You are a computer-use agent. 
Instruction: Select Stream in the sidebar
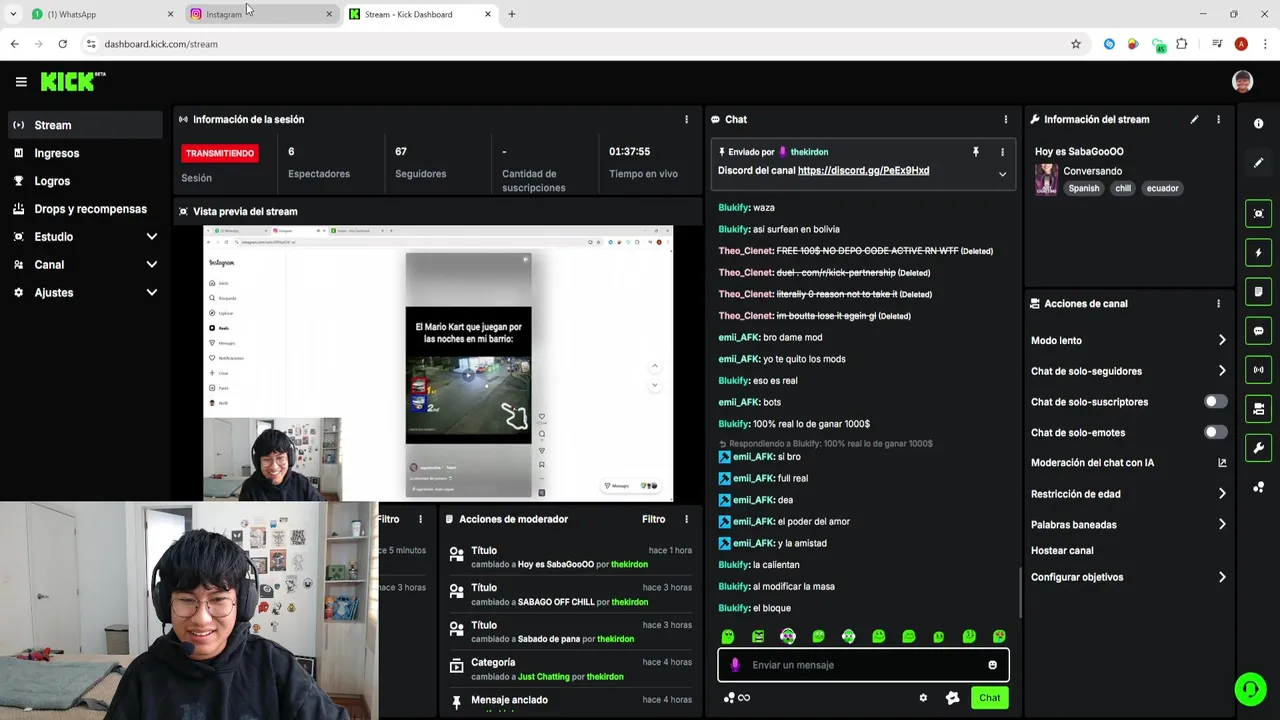86,125
